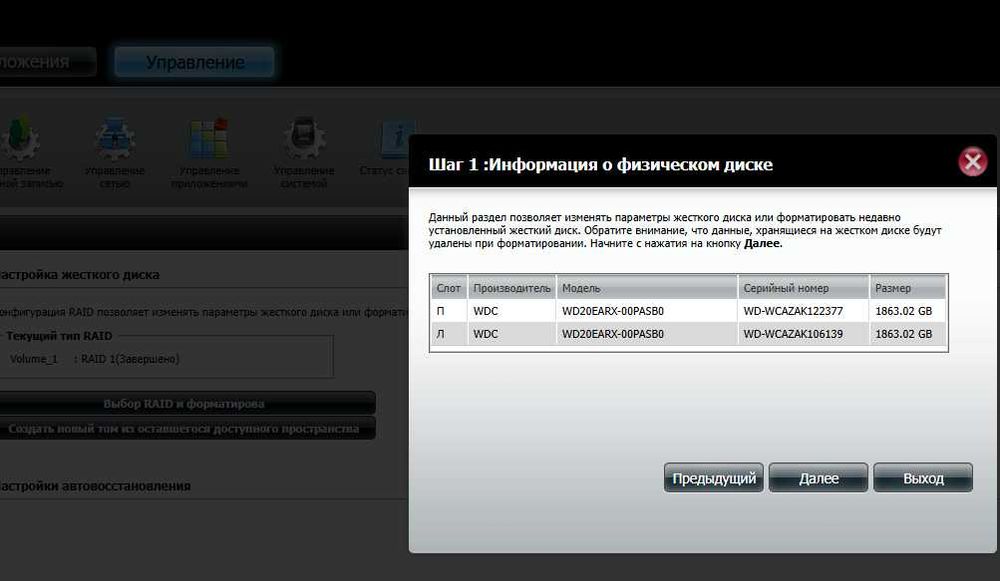Select the Производитель column header
This screenshot has height=581, width=1000.
tap(511, 288)
